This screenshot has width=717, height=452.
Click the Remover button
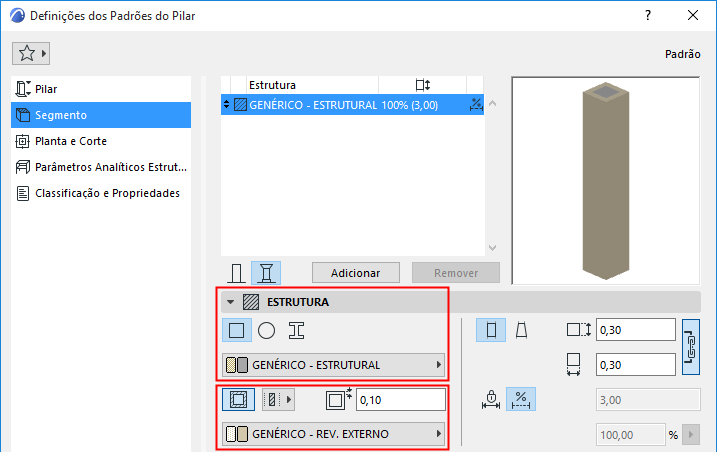pyautogui.click(x=456, y=273)
